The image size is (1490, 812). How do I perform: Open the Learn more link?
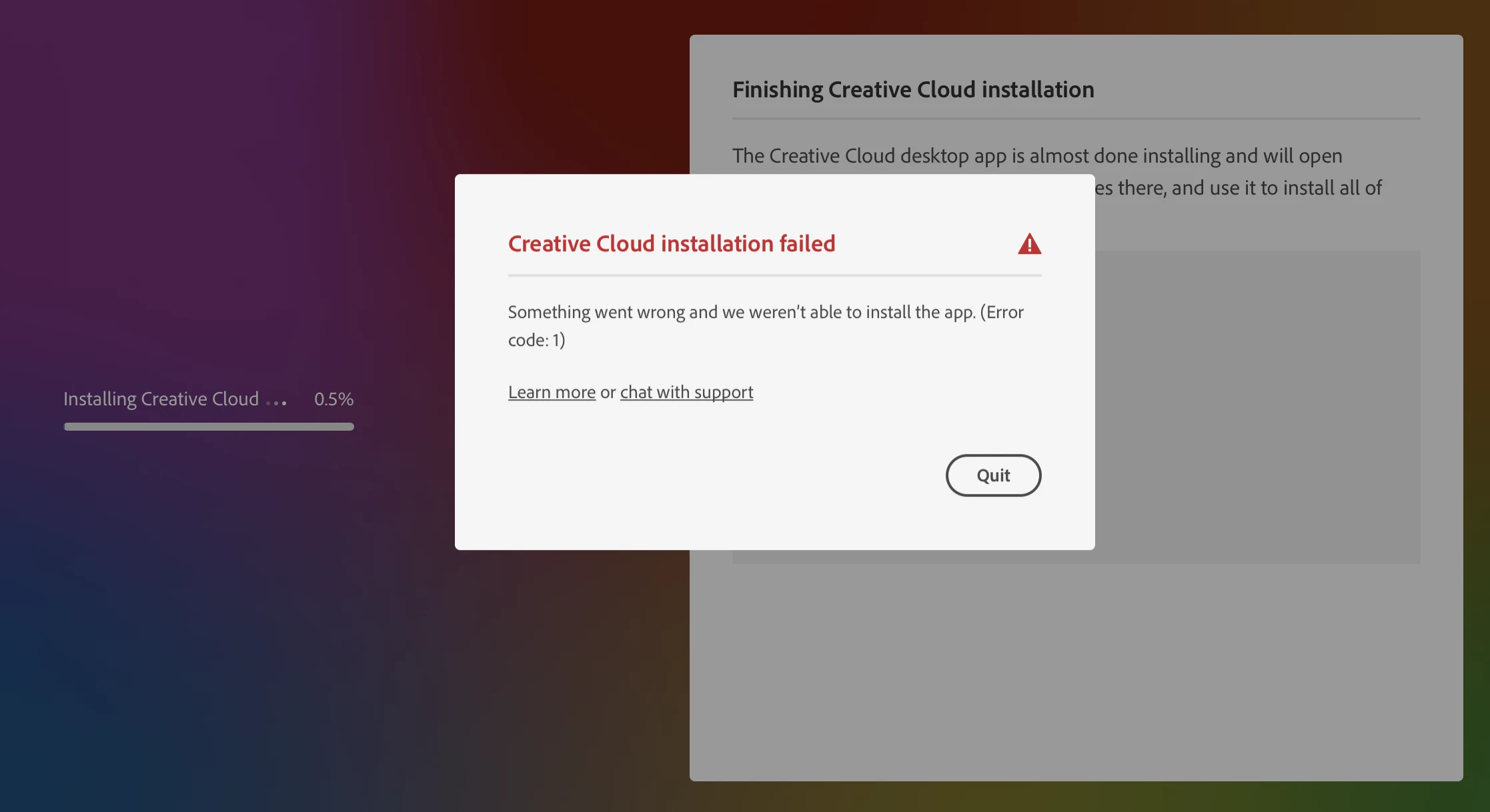coord(552,392)
